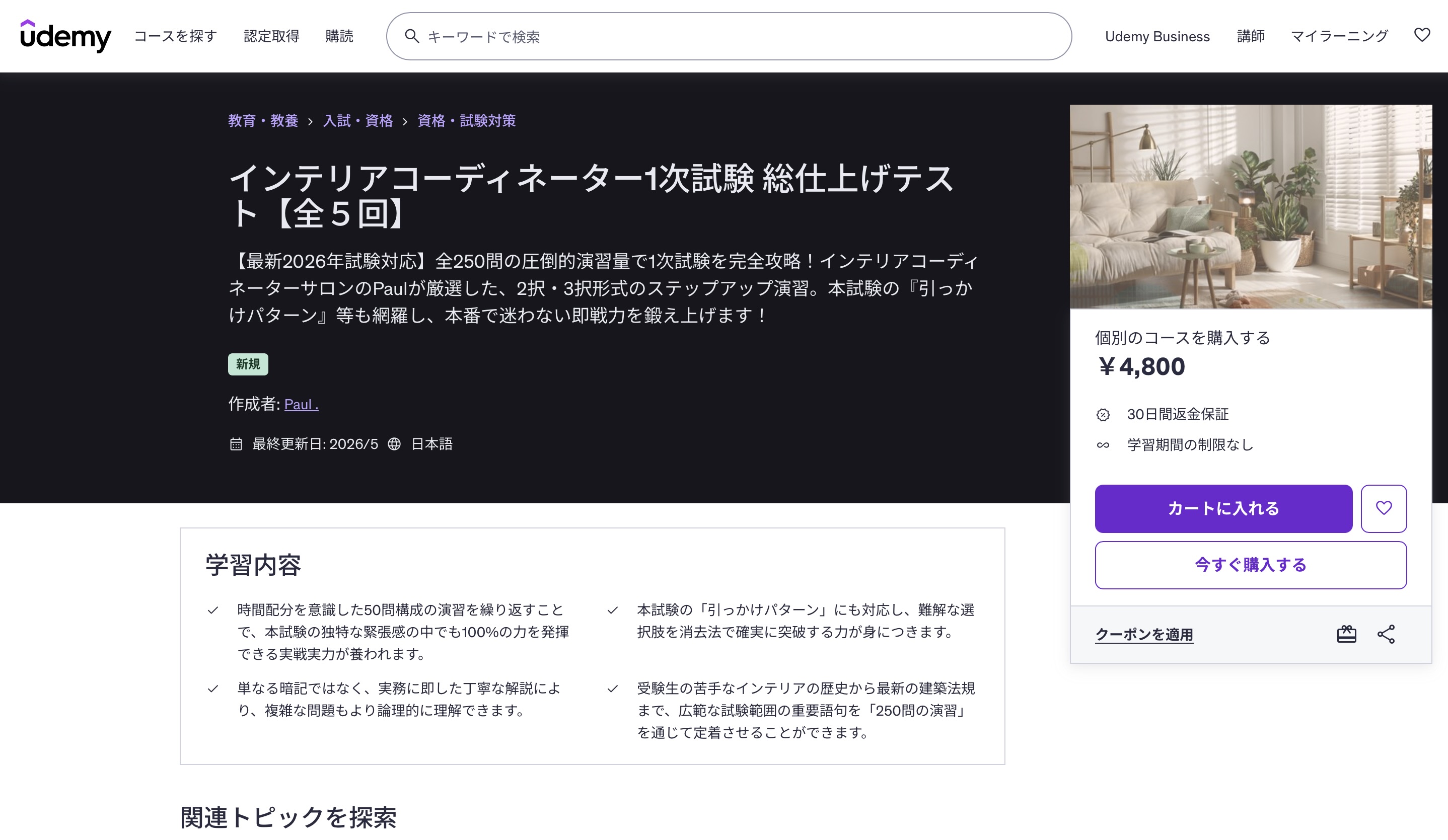Click the calendar icon by update date
The height and width of the screenshot is (840, 1448).
click(x=236, y=443)
